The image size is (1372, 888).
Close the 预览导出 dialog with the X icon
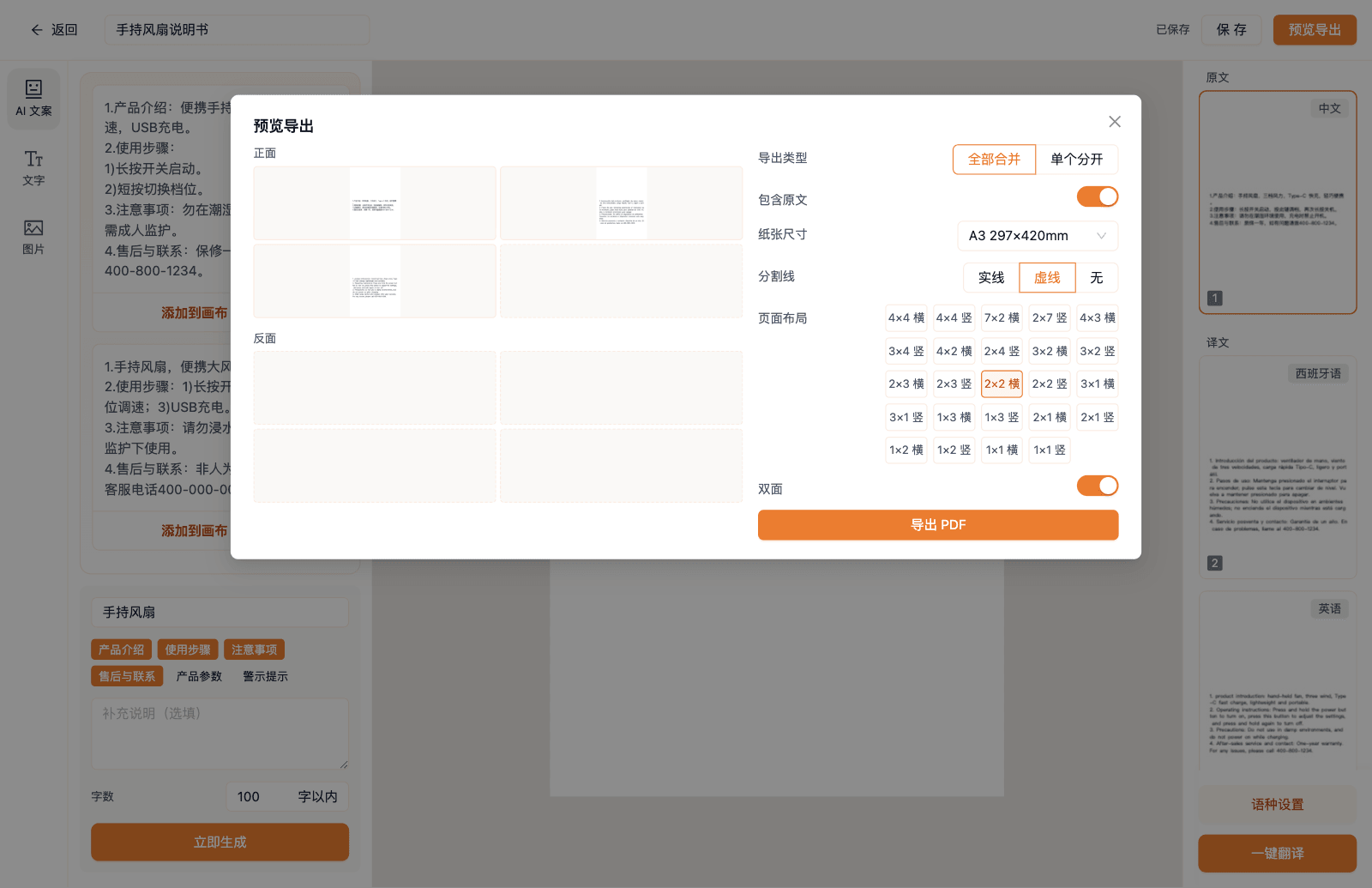[1115, 122]
